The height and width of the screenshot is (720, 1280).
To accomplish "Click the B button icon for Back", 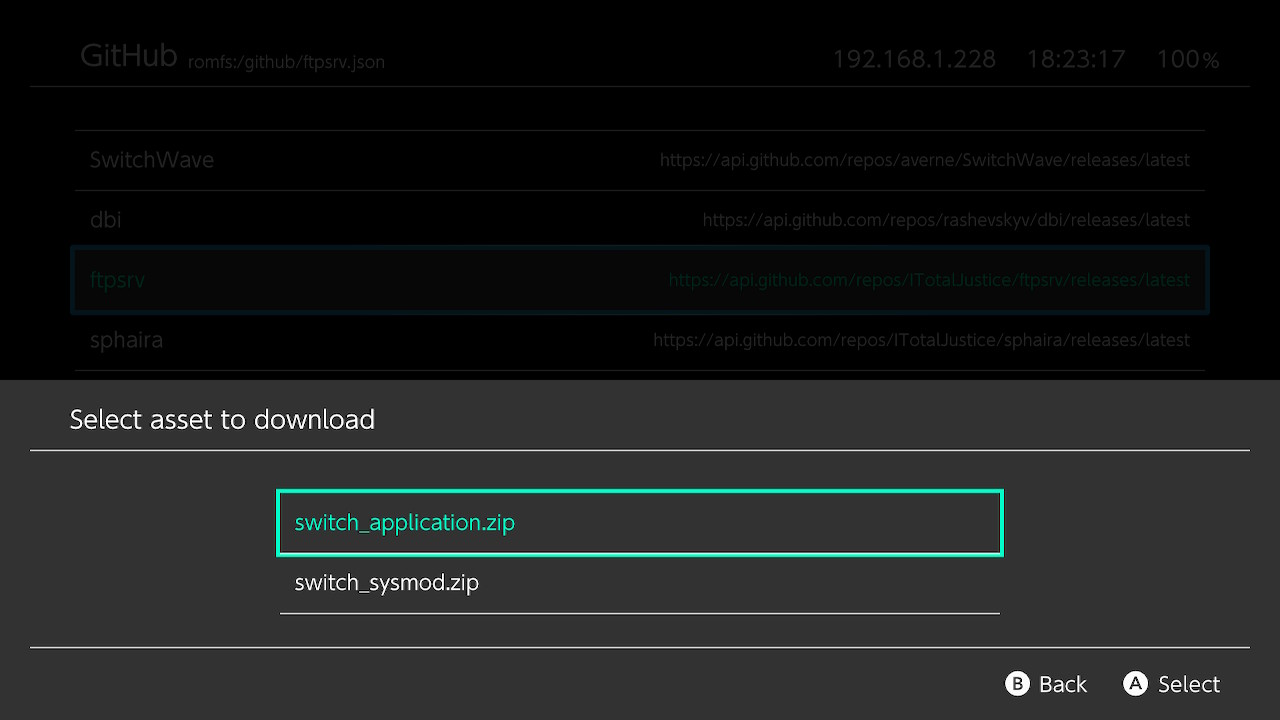I will [x=1016, y=684].
